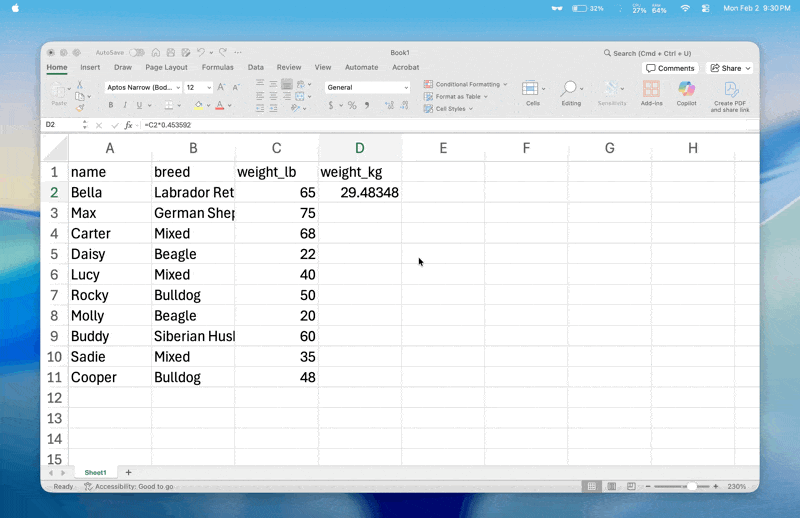The image size is (800, 518).
Task: Click the Home house icon in title bar
Action: (x=156, y=53)
